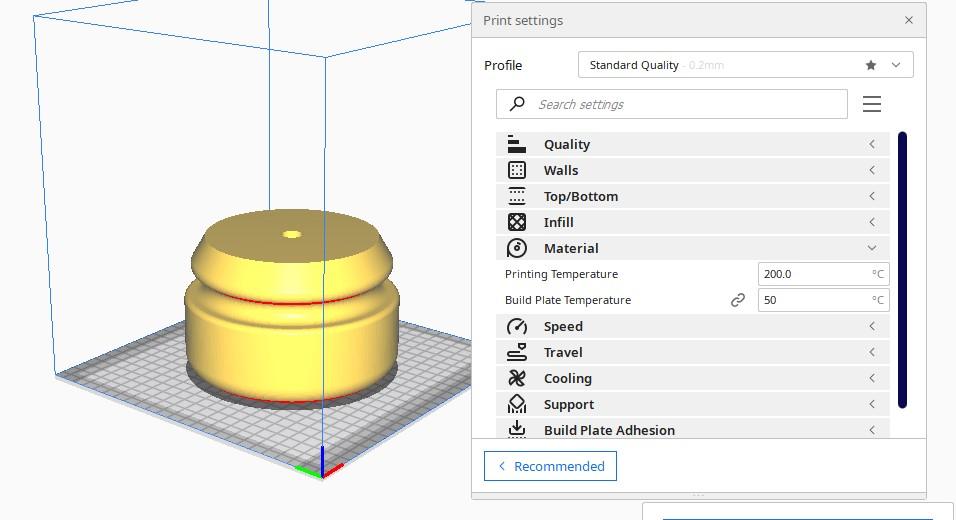Click the Top/Bottom category icon
The image size is (956, 520).
pyautogui.click(x=516, y=196)
